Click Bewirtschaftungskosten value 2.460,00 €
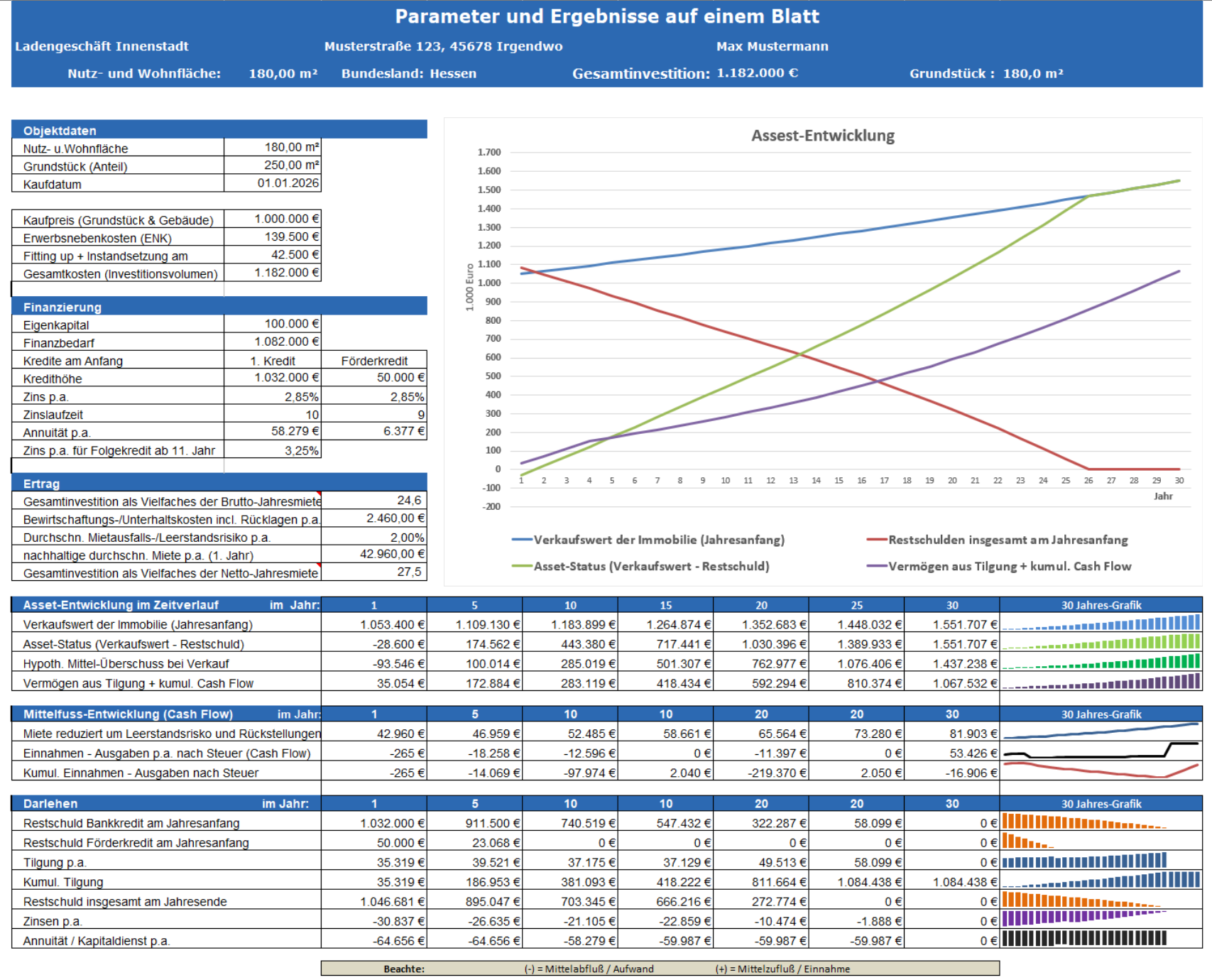The height and width of the screenshot is (980, 1212). tap(374, 518)
